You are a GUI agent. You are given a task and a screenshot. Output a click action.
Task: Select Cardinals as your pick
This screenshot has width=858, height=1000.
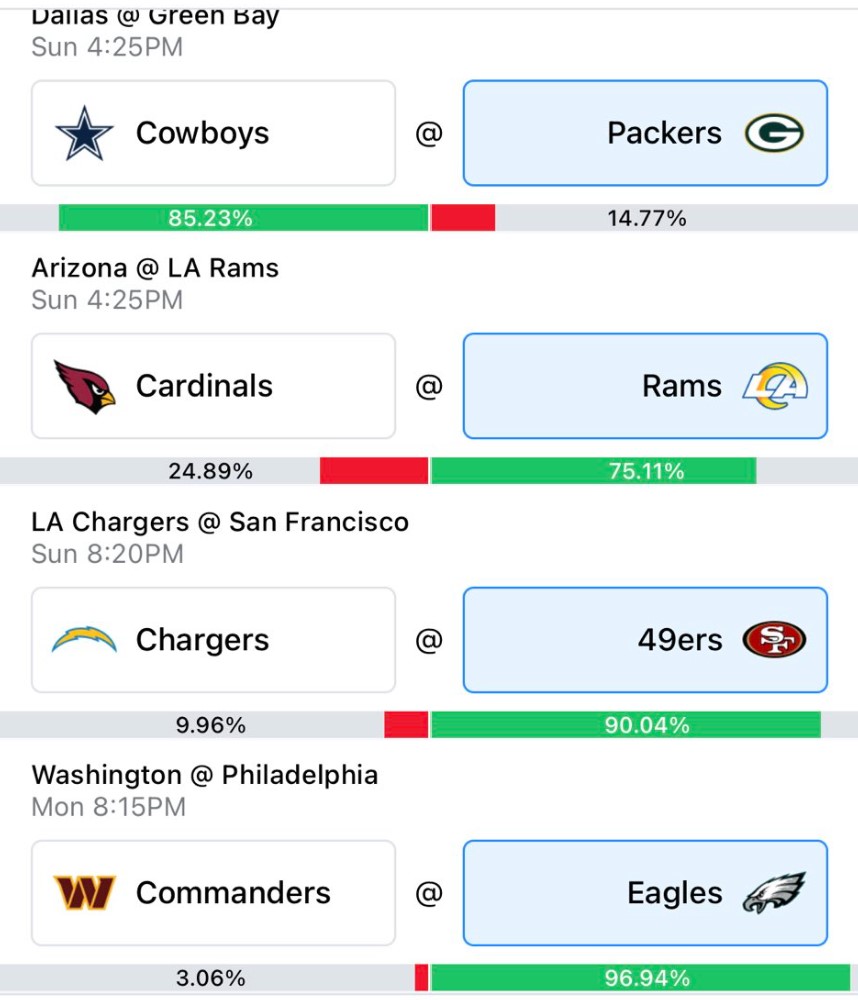coord(213,386)
